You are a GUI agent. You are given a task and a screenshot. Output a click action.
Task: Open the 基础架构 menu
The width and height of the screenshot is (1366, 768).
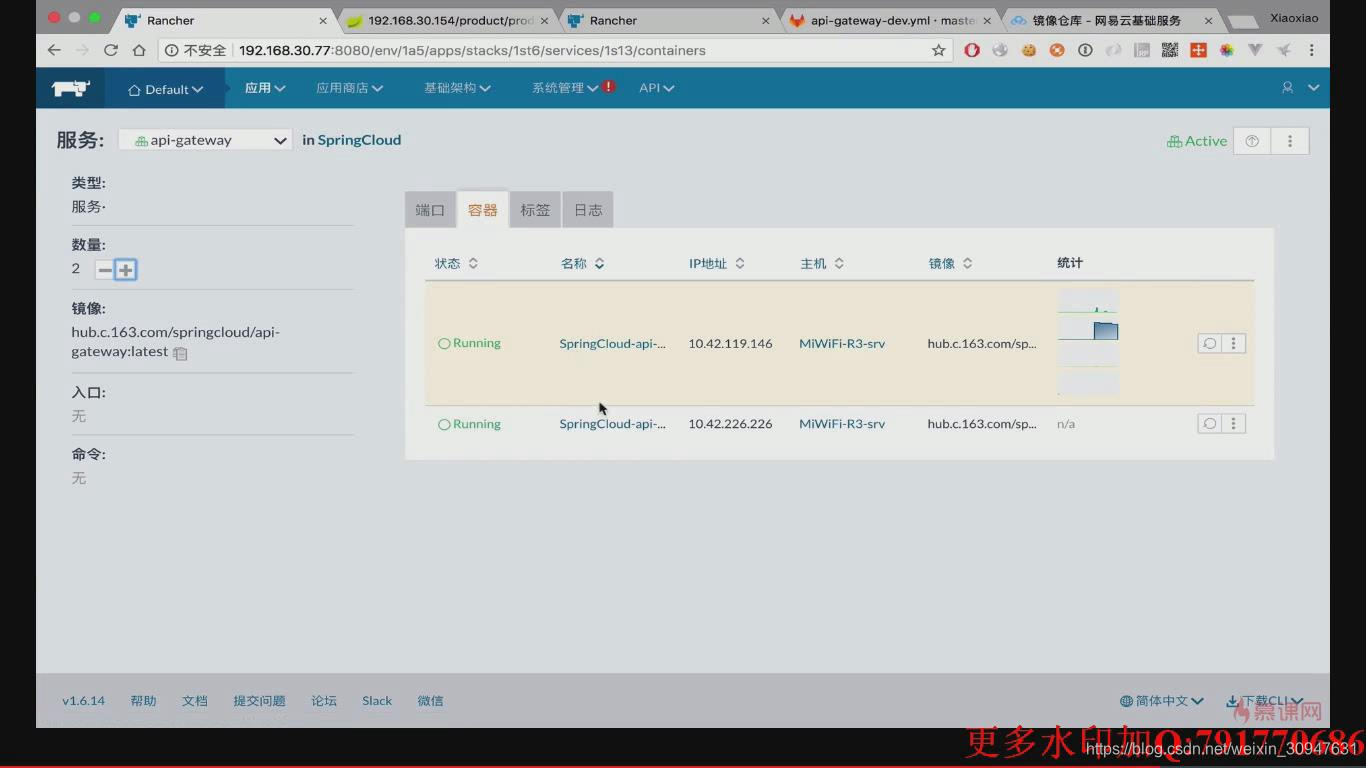[457, 88]
